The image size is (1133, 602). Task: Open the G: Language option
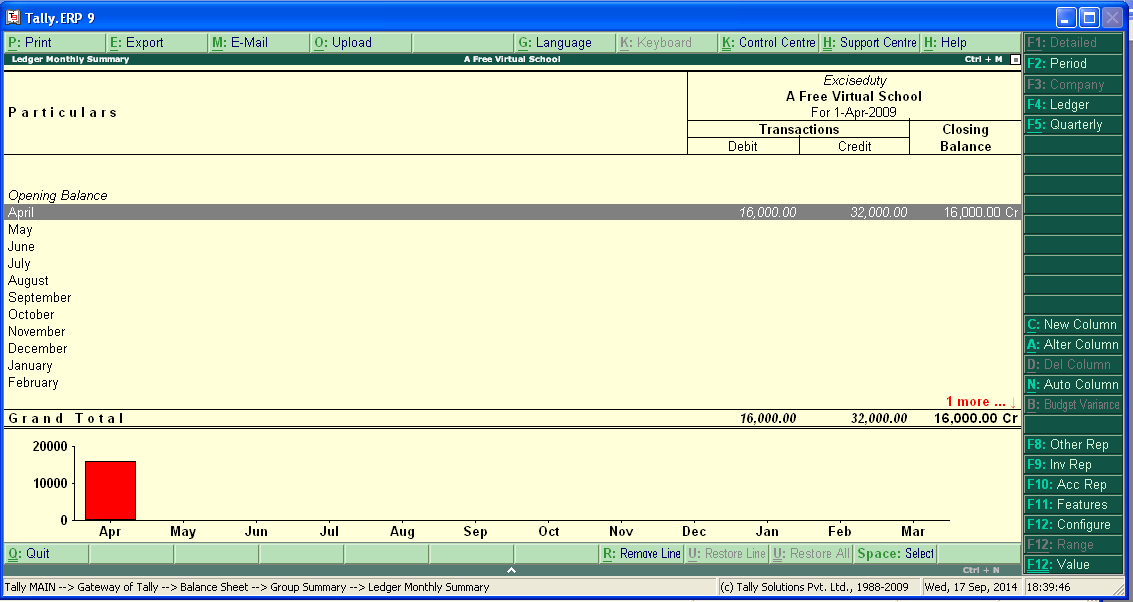tap(564, 43)
